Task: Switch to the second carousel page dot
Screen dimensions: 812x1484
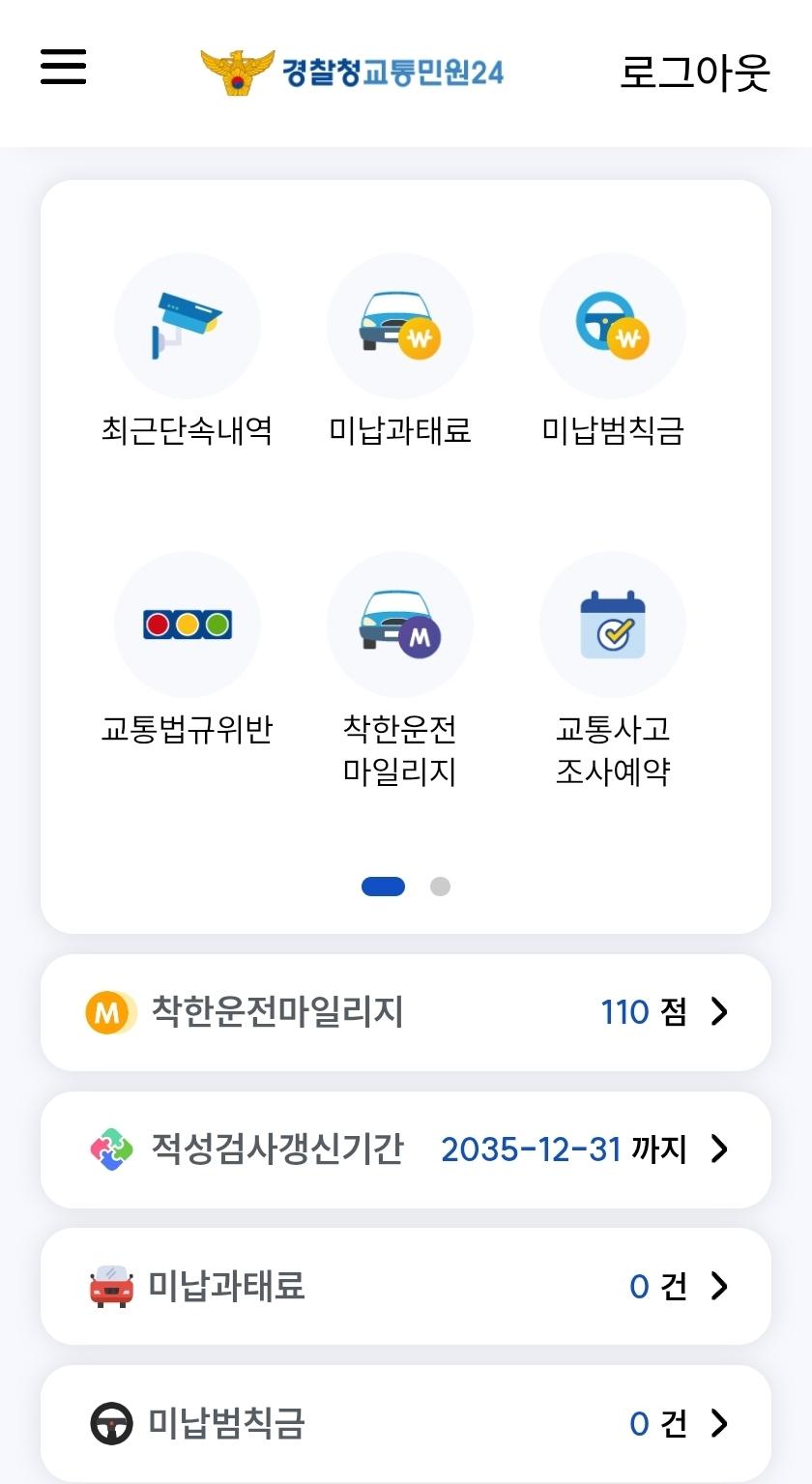Action: 440,887
